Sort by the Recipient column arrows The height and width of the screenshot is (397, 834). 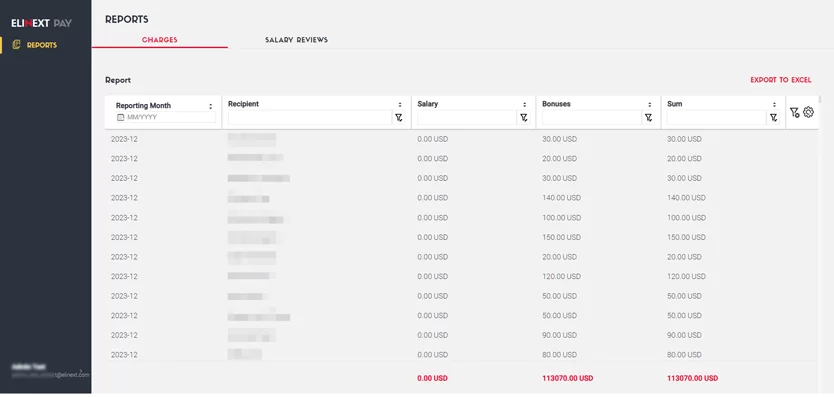pyautogui.click(x=400, y=105)
